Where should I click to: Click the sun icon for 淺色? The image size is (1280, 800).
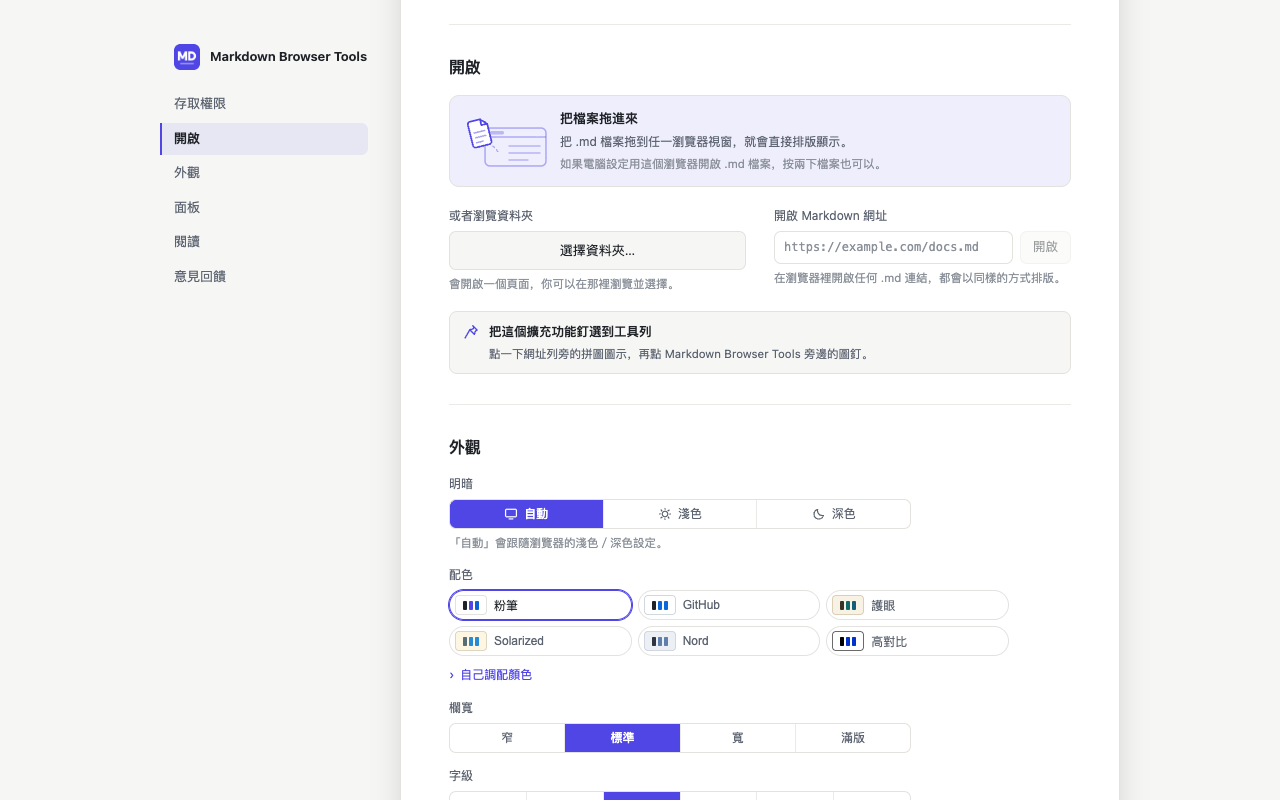click(x=665, y=514)
